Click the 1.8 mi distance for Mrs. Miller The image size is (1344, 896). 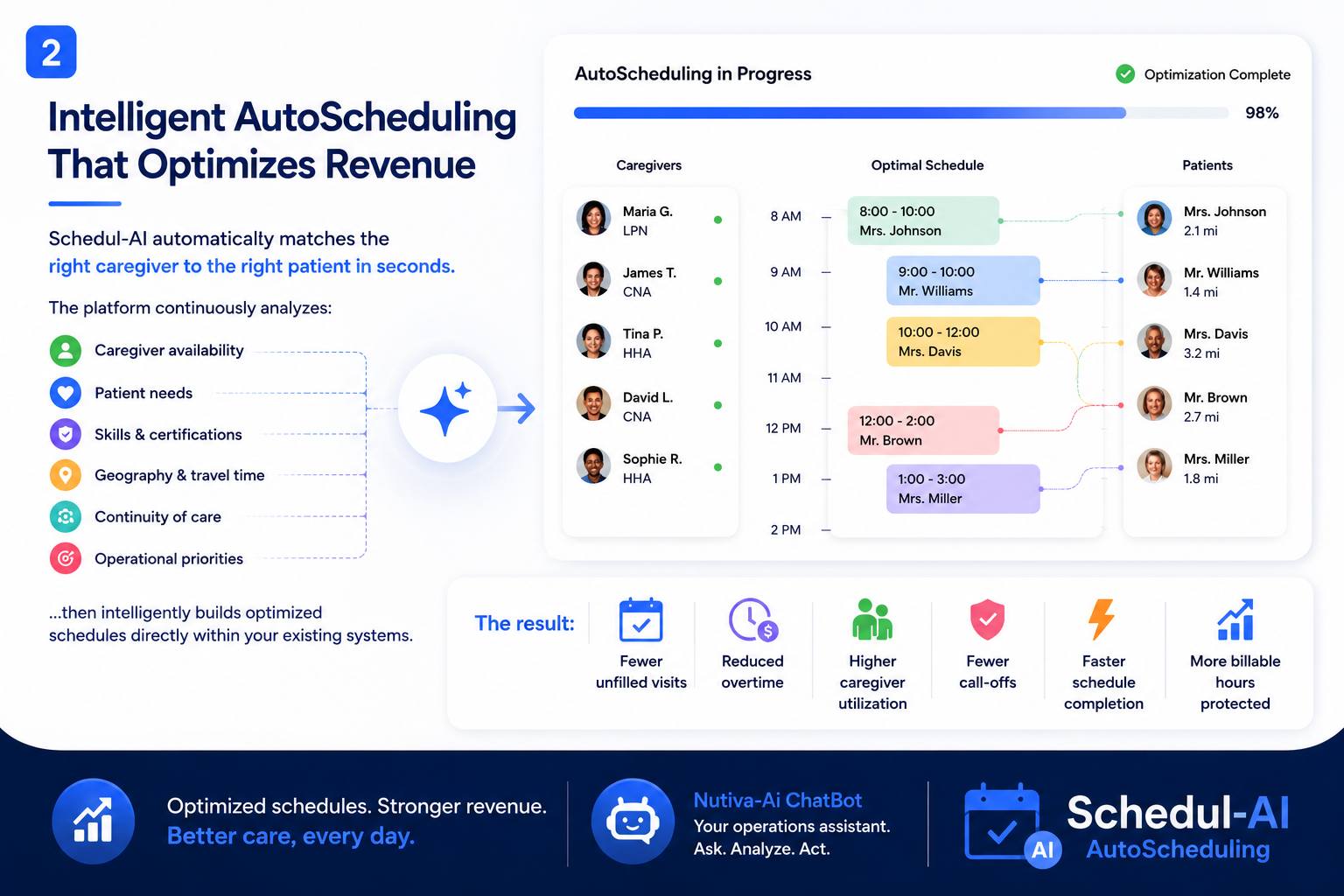(1200, 479)
